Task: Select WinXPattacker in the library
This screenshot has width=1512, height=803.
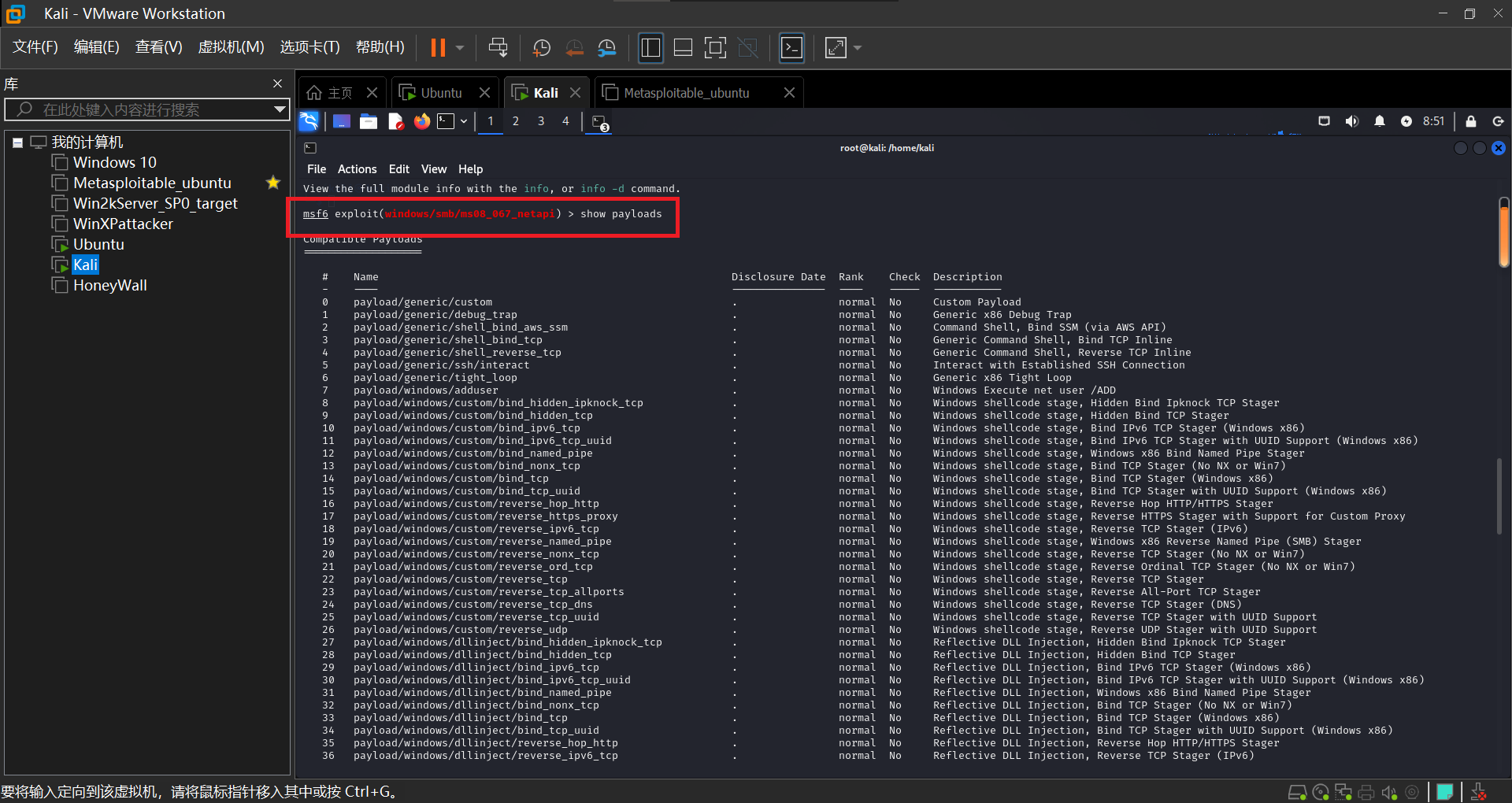Action: [x=123, y=224]
